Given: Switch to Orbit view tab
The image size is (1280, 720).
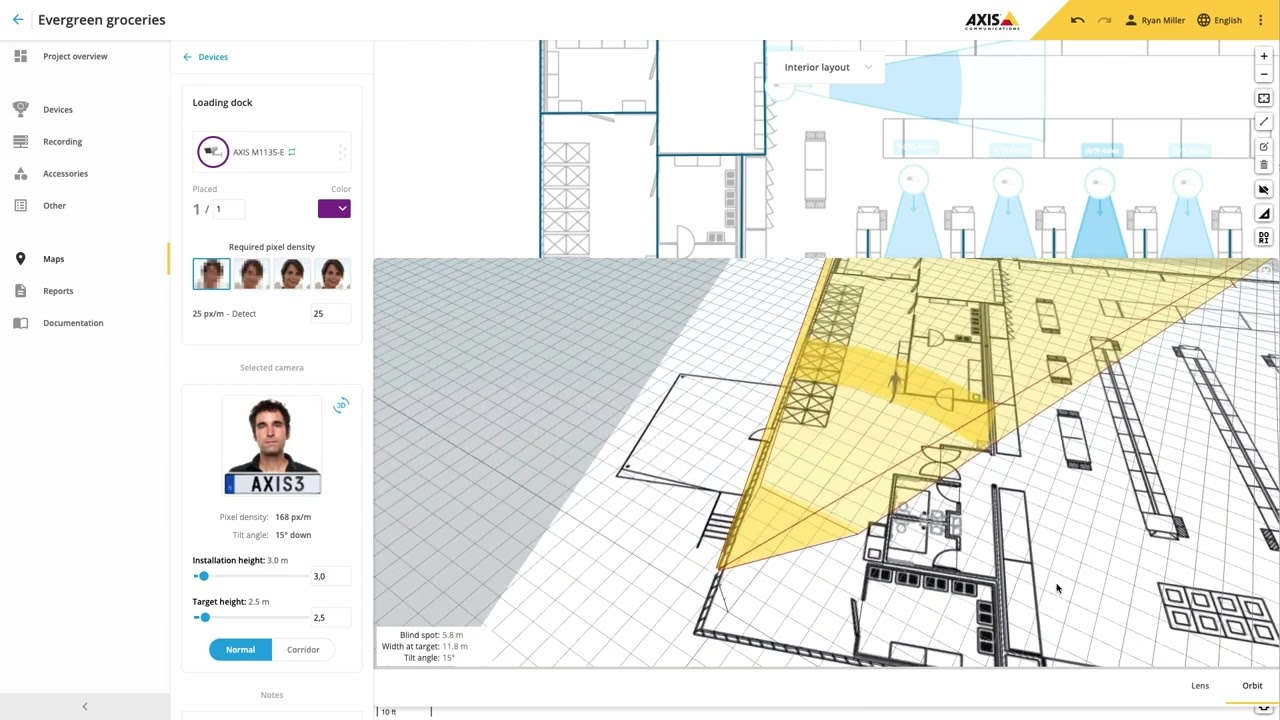Looking at the screenshot, I should tap(1252, 686).
